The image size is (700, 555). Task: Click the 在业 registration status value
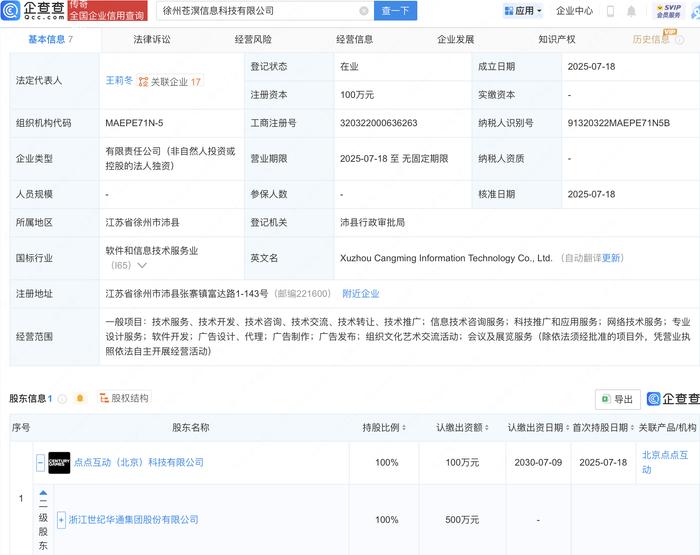point(349,67)
